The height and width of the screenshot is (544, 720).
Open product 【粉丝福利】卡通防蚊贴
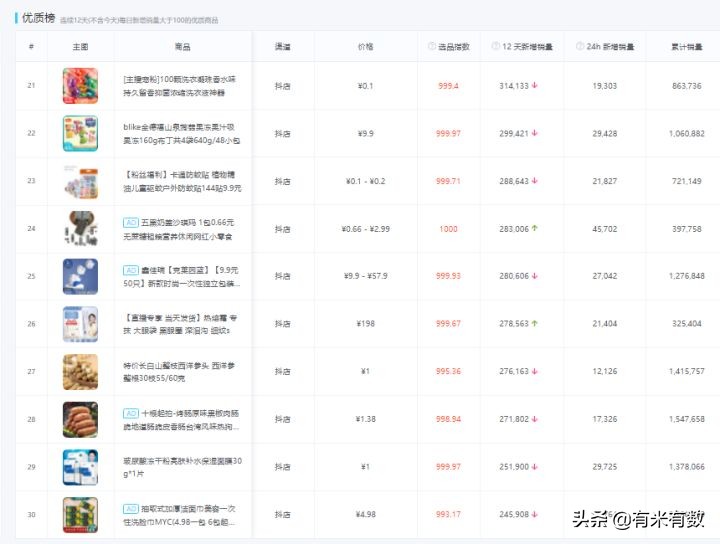tap(182, 181)
